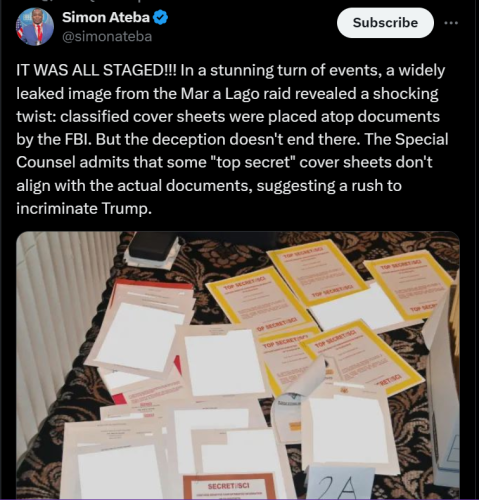Click the black case at photo top
Screen dimensions: 479x500
[x=153, y=247]
